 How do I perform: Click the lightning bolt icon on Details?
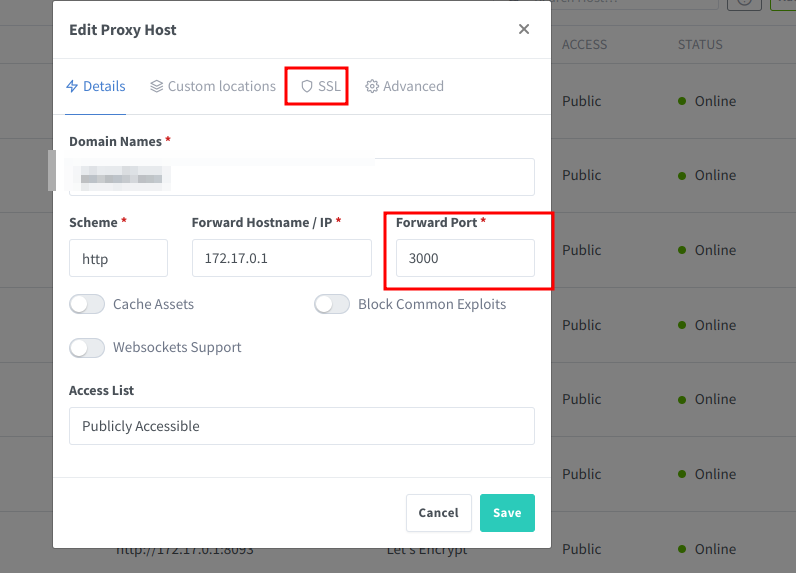click(72, 86)
